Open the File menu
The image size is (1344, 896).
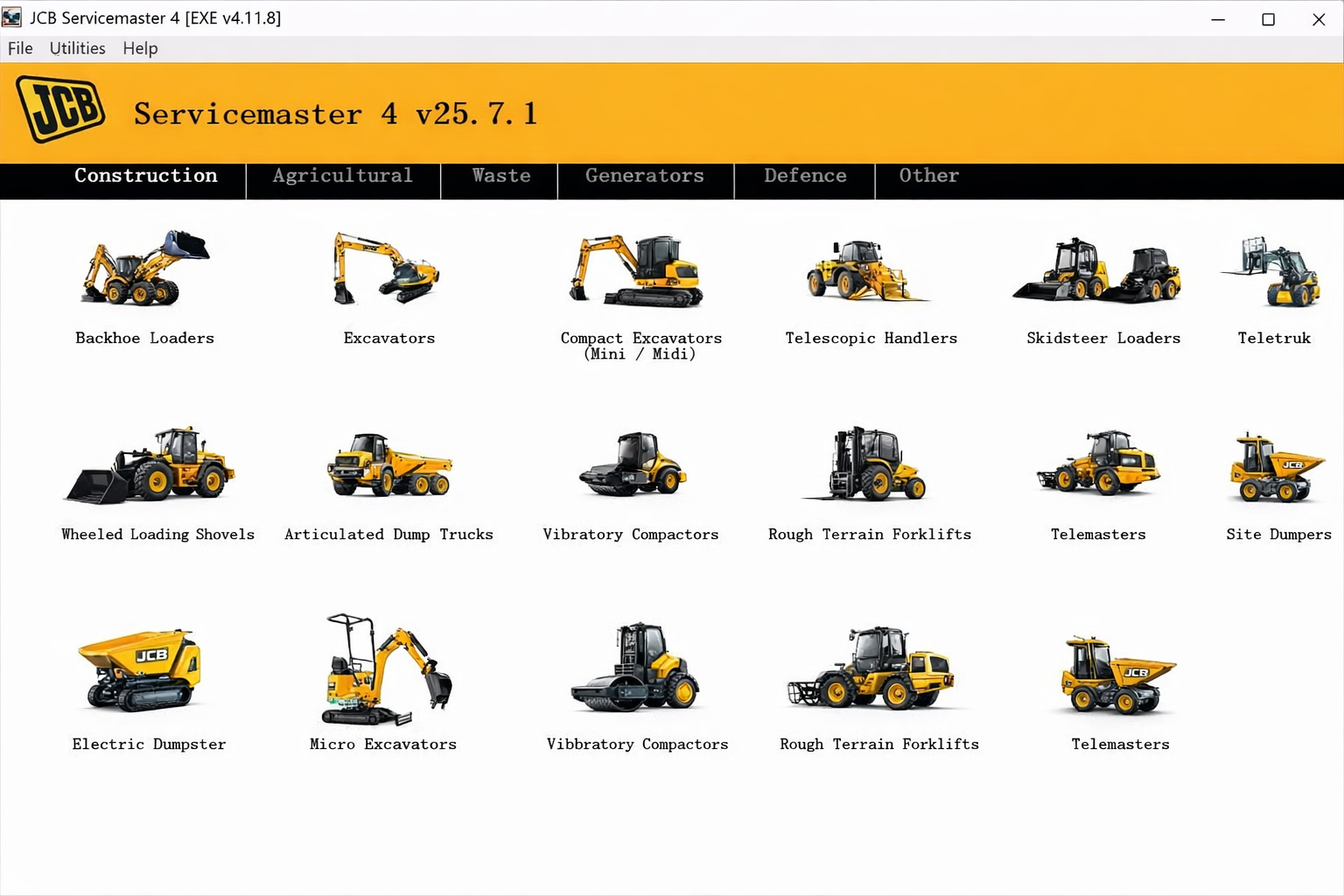20,48
